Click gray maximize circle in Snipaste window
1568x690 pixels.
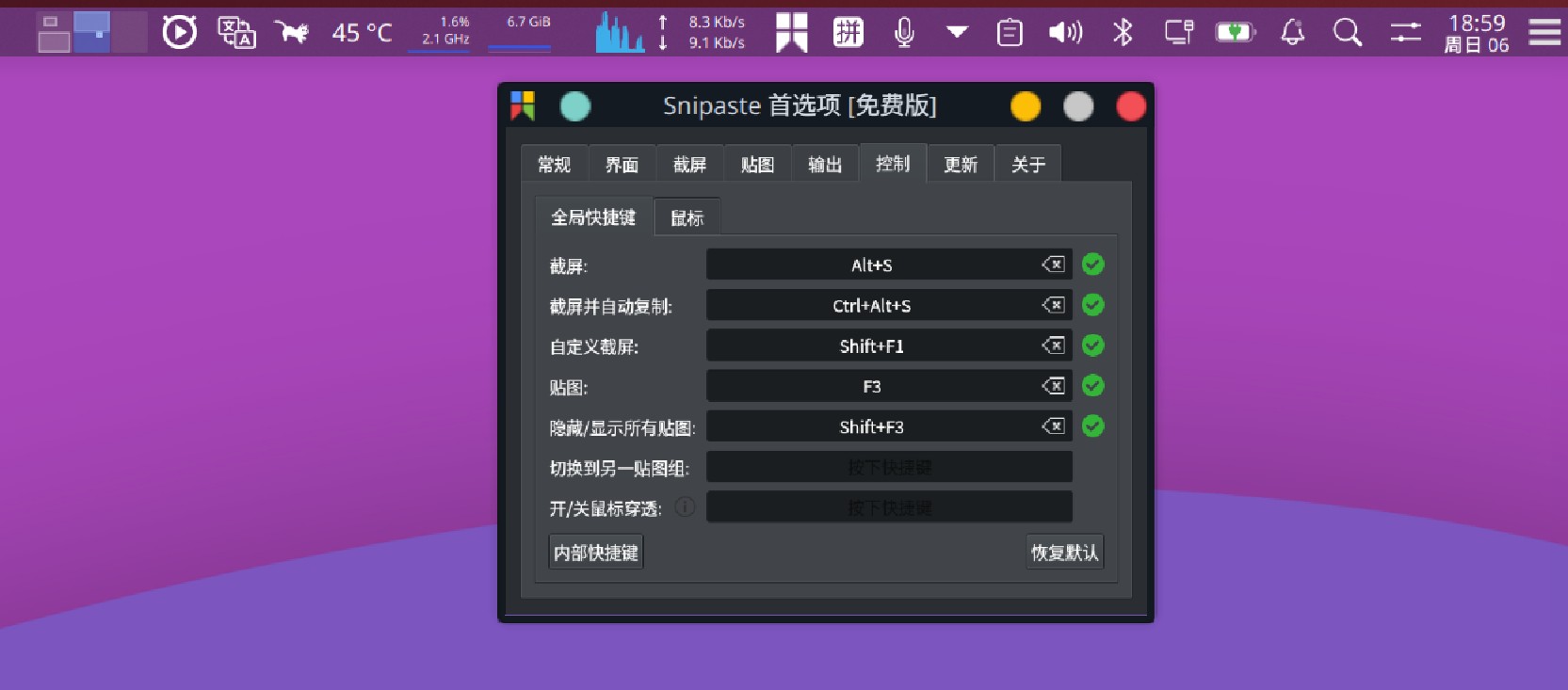click(x=1078, y=106)
